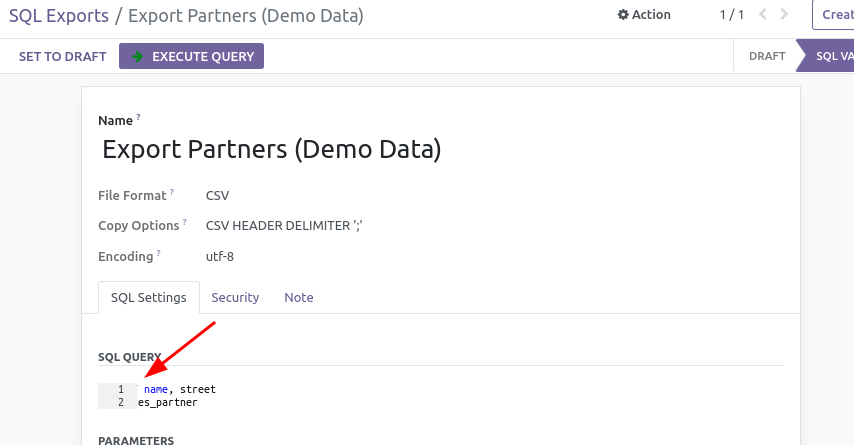Click line number 1 in editor gutter
Image resolution: width=854 pixels, height=445 pixels.
121,389
